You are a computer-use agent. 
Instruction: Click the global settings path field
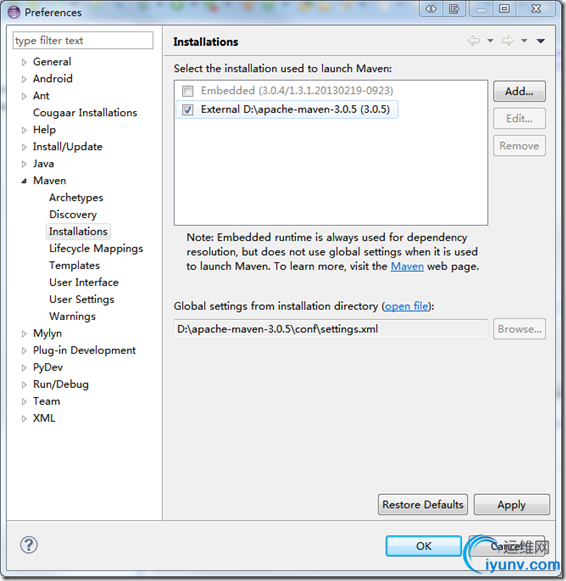(x=331, y=329)
